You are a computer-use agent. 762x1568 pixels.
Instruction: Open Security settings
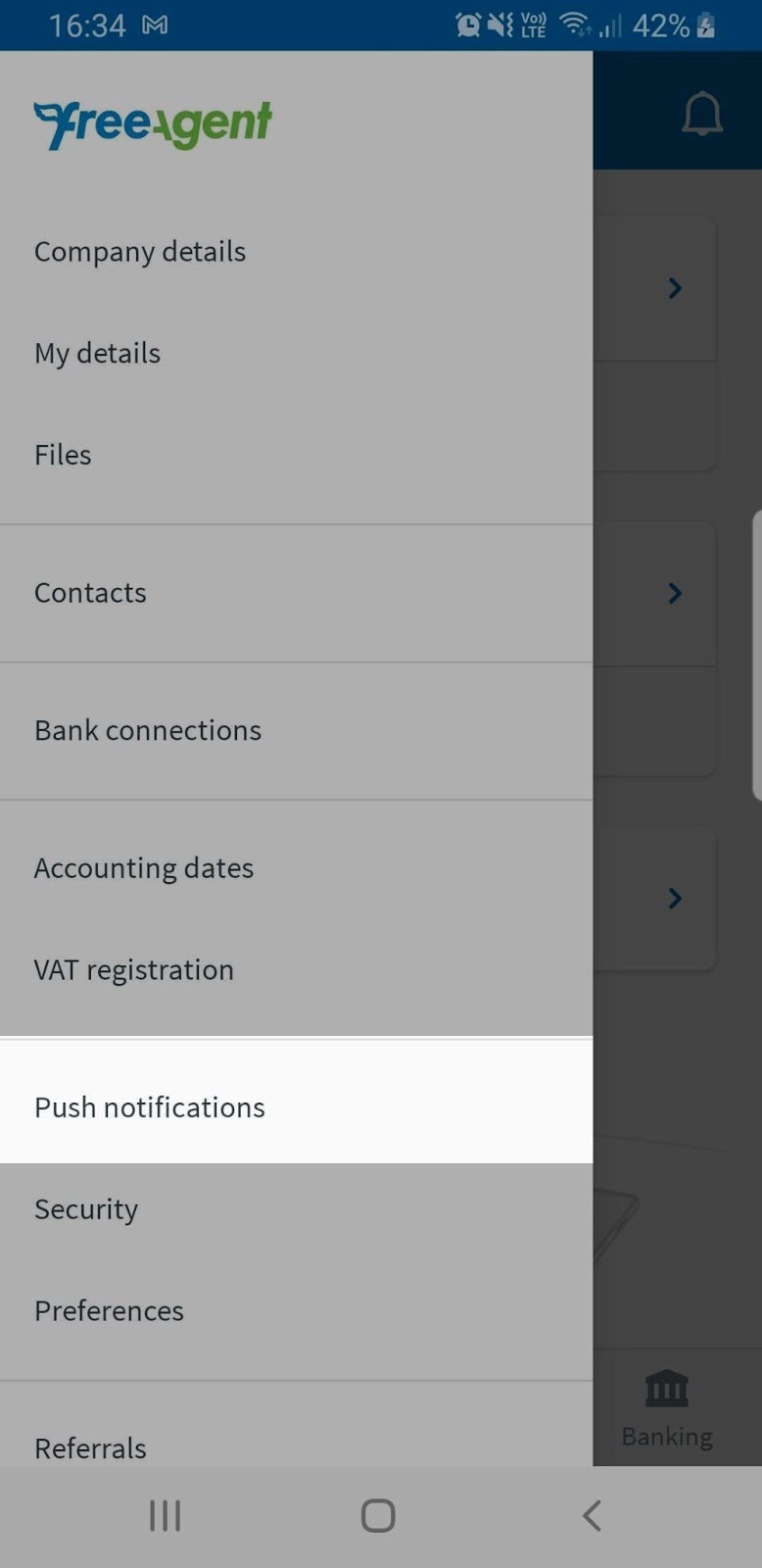[x=85, y=1208]
